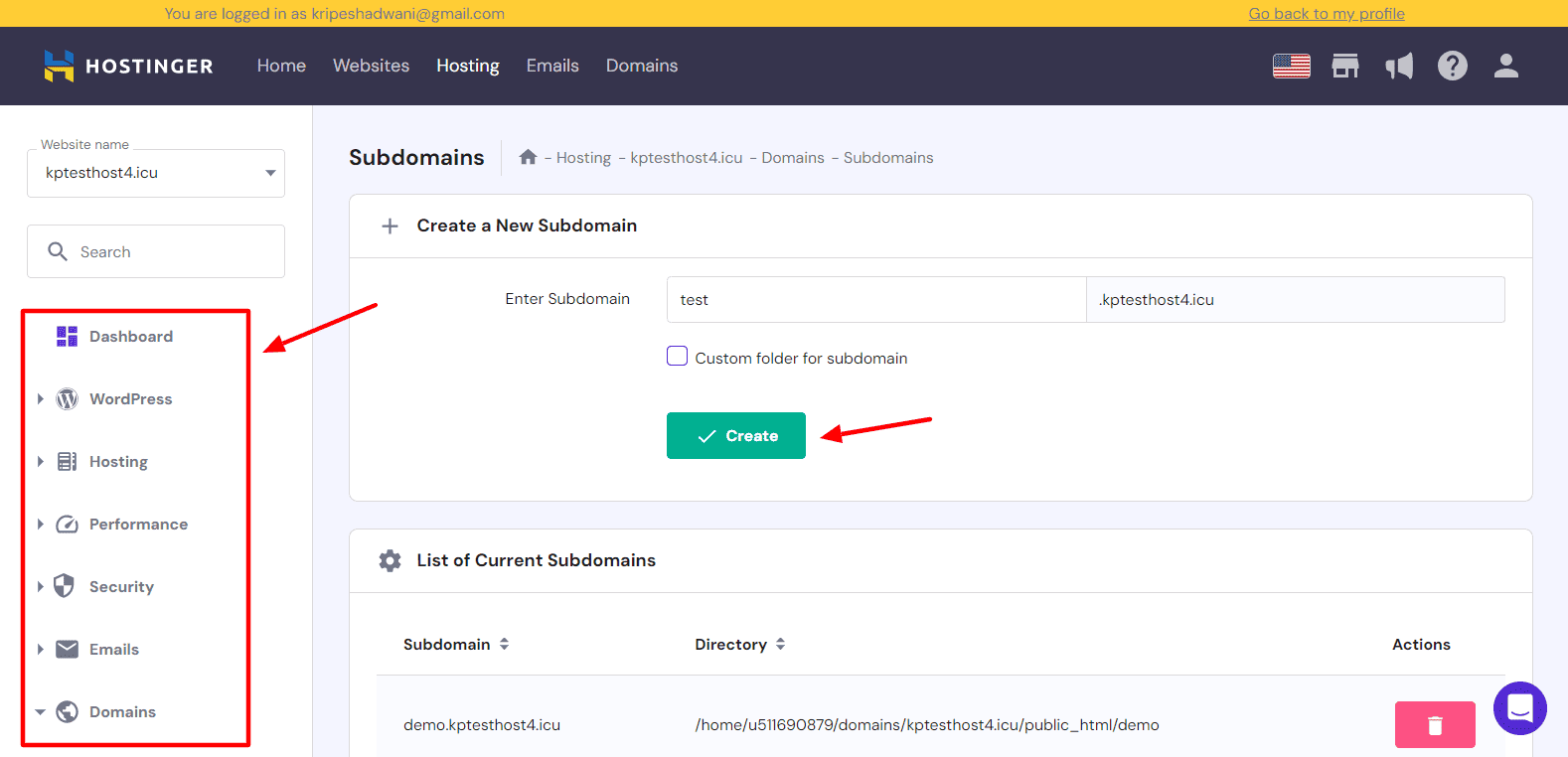Image resolution: width=1568 pixels, height=757 pixels.
Task: Open the Emails top menu
Action: click(x=552, y=66)
